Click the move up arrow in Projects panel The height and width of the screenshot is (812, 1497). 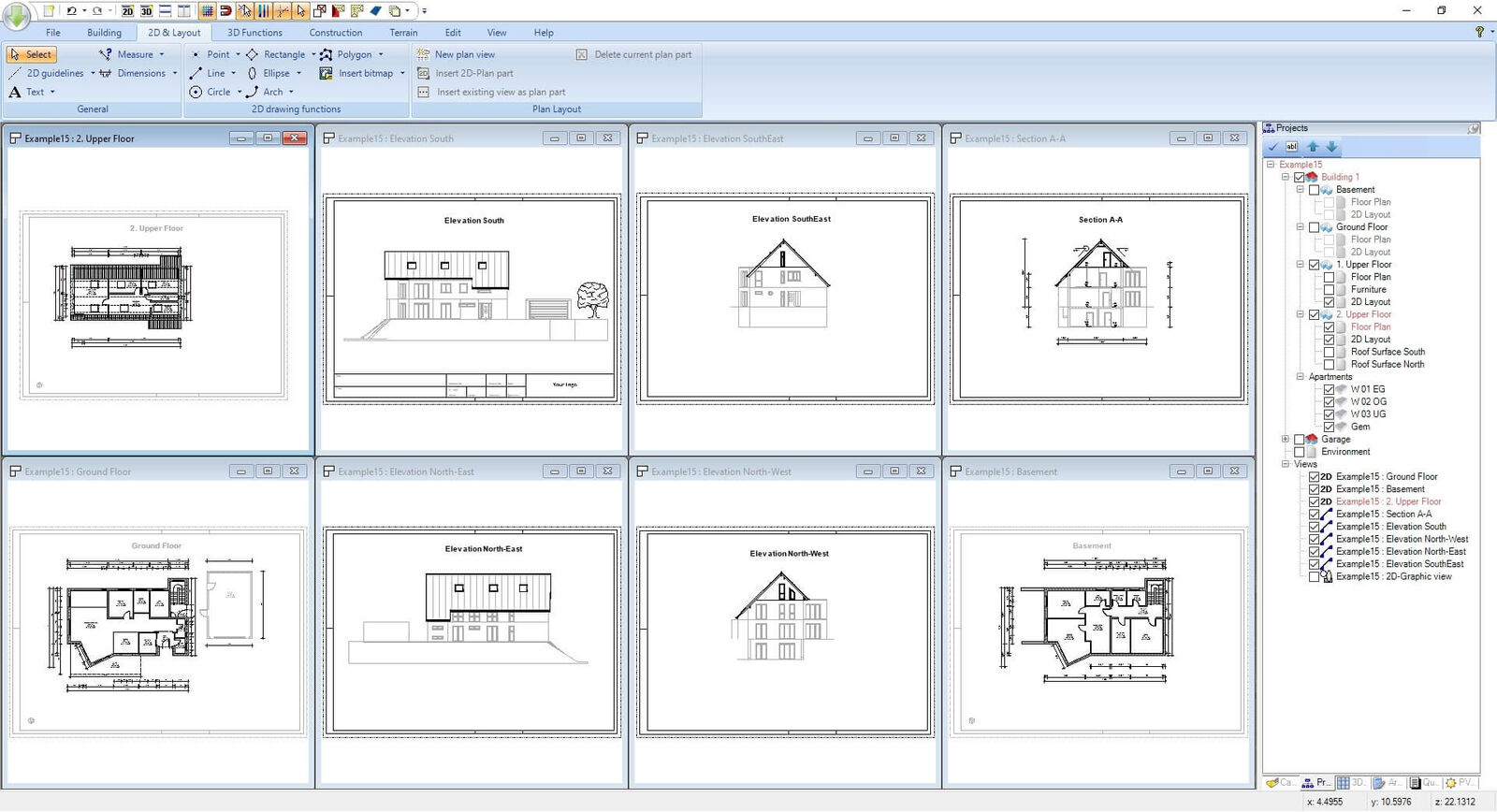(x=1313, y=147)
